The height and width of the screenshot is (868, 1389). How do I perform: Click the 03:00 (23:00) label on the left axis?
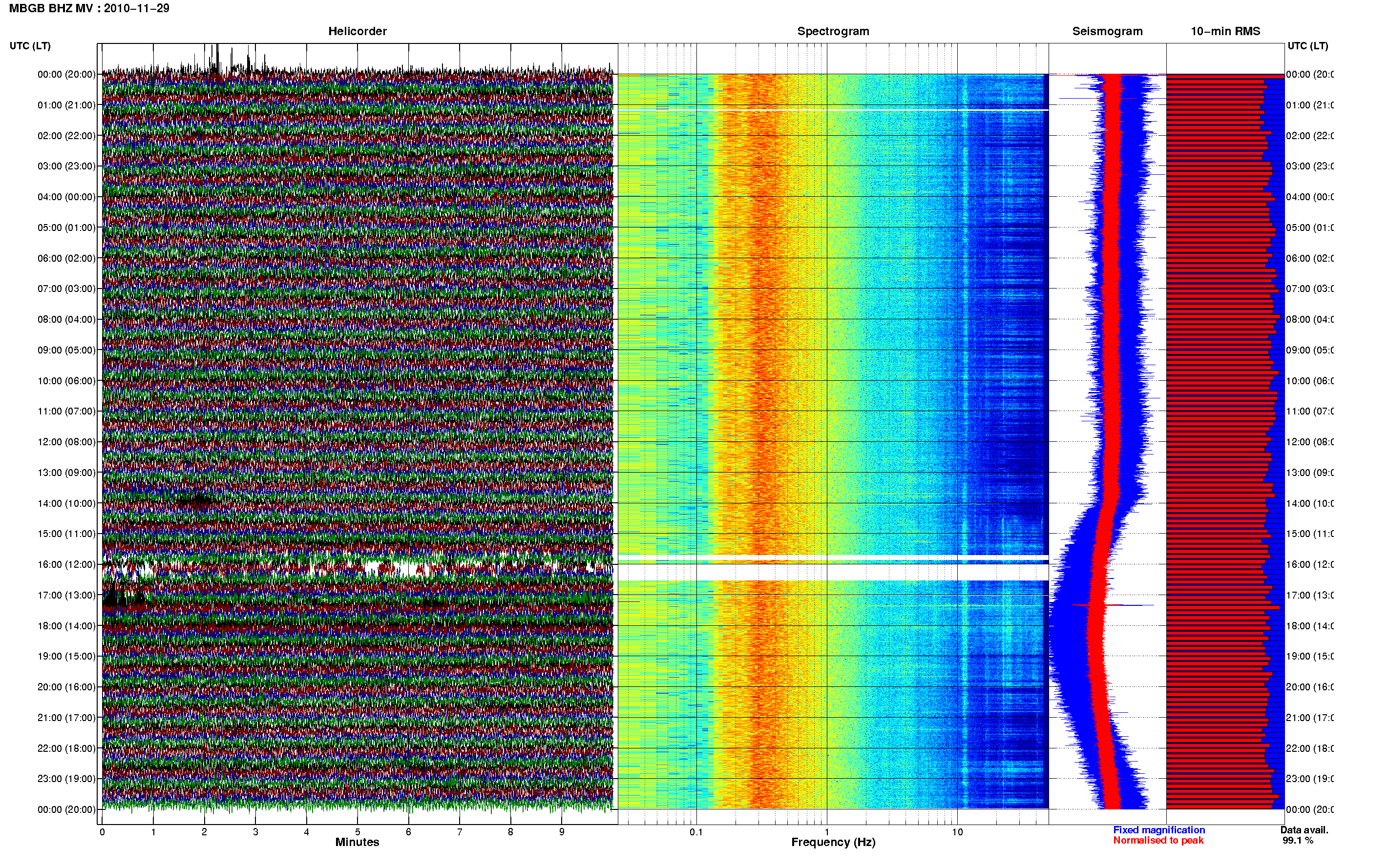(x=66, y=166)
